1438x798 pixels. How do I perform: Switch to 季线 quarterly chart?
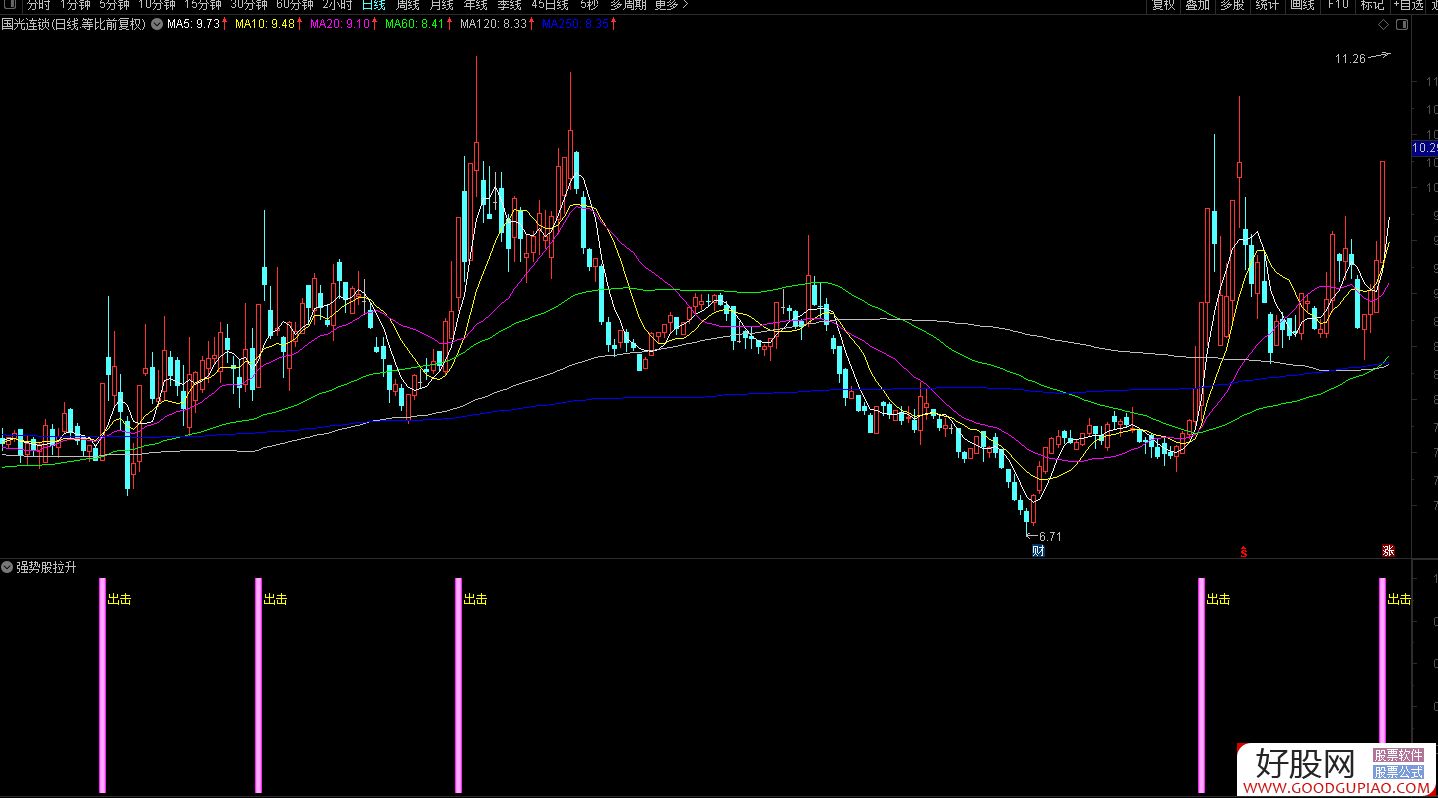pyautogui.click(x=510, y=4)
